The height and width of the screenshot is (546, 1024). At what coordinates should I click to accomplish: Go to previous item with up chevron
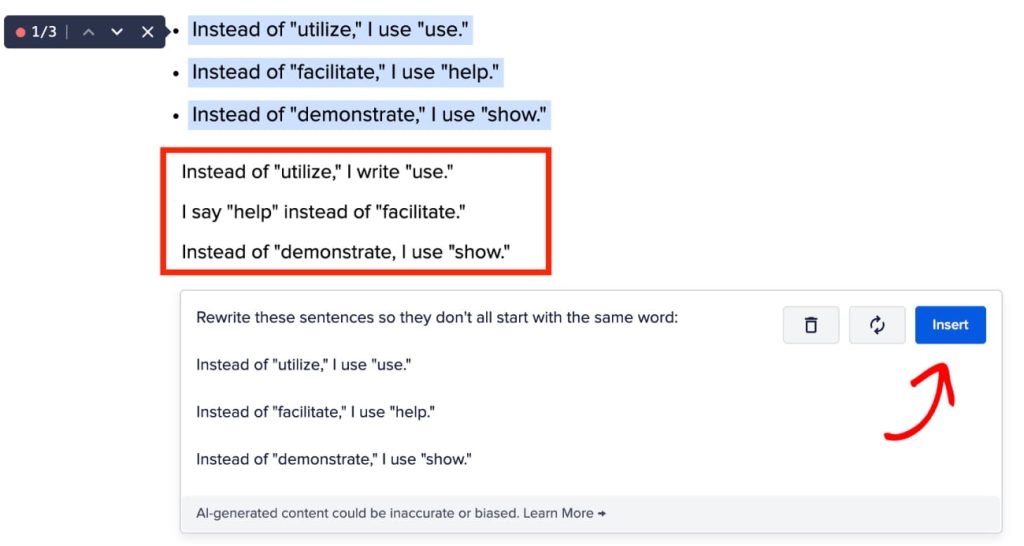coord(89,32)
